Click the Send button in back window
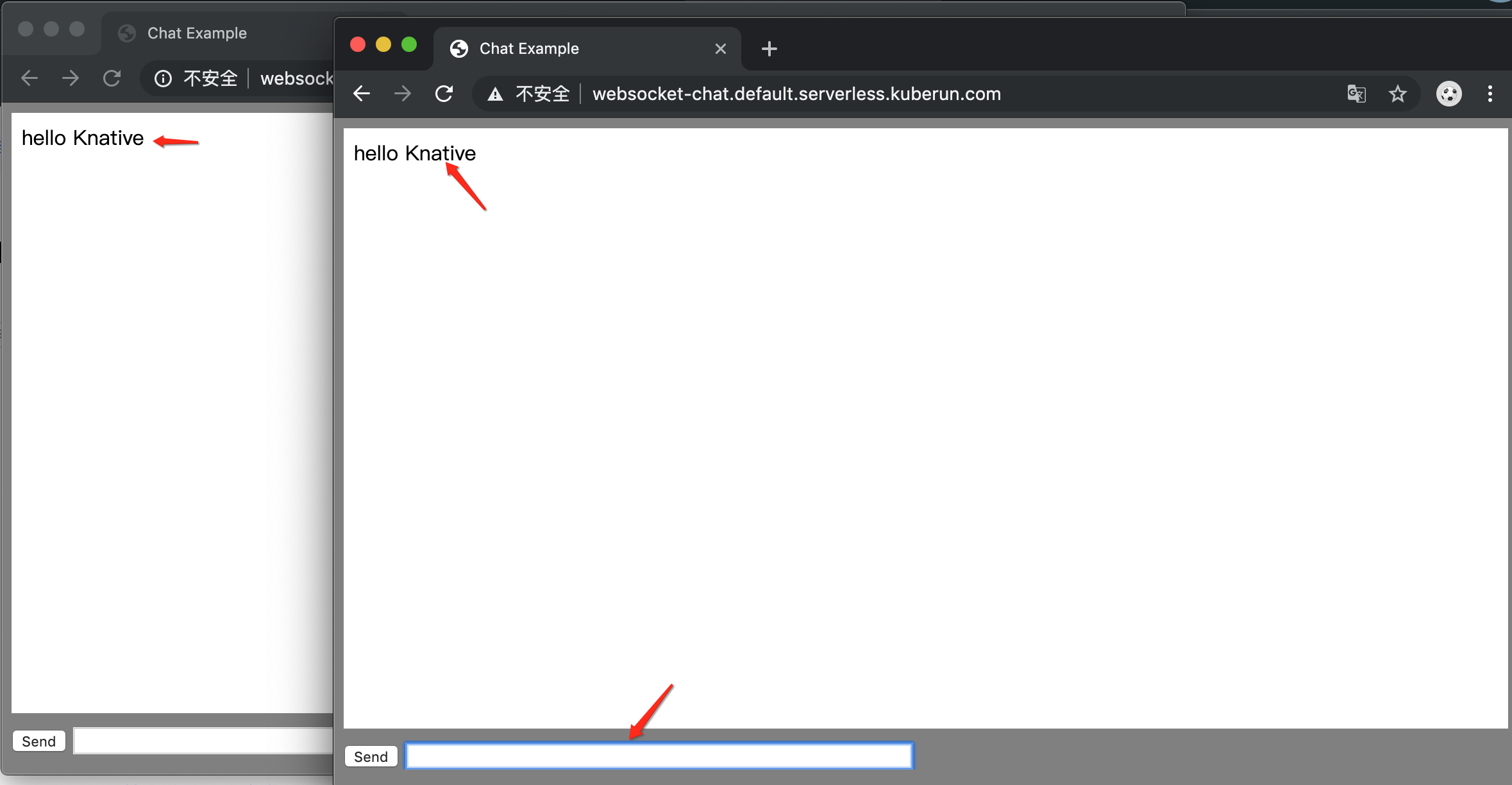This screenshot has height=785, width=1512. click(39, 741)
